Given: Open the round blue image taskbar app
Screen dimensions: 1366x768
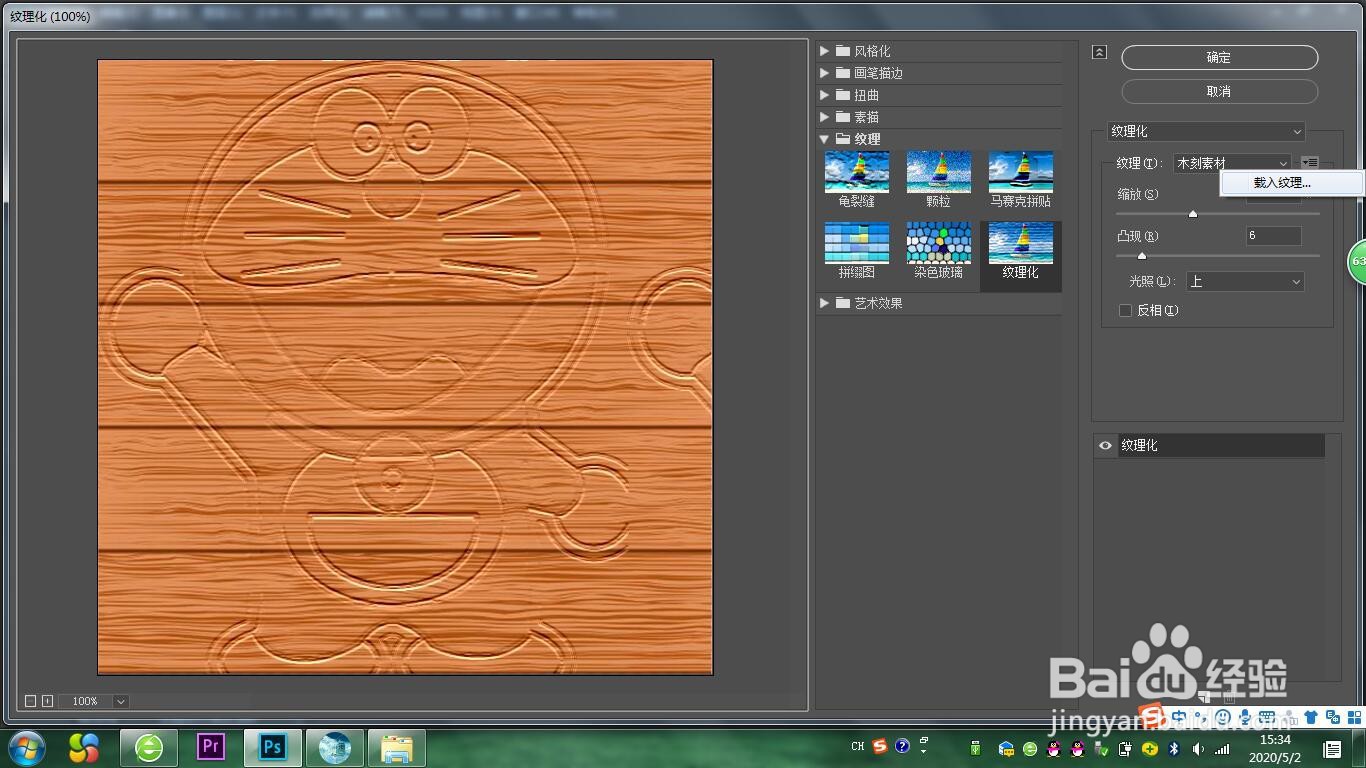Looking at the screenshot, I should pyautogui.click(x=335, y=747).
